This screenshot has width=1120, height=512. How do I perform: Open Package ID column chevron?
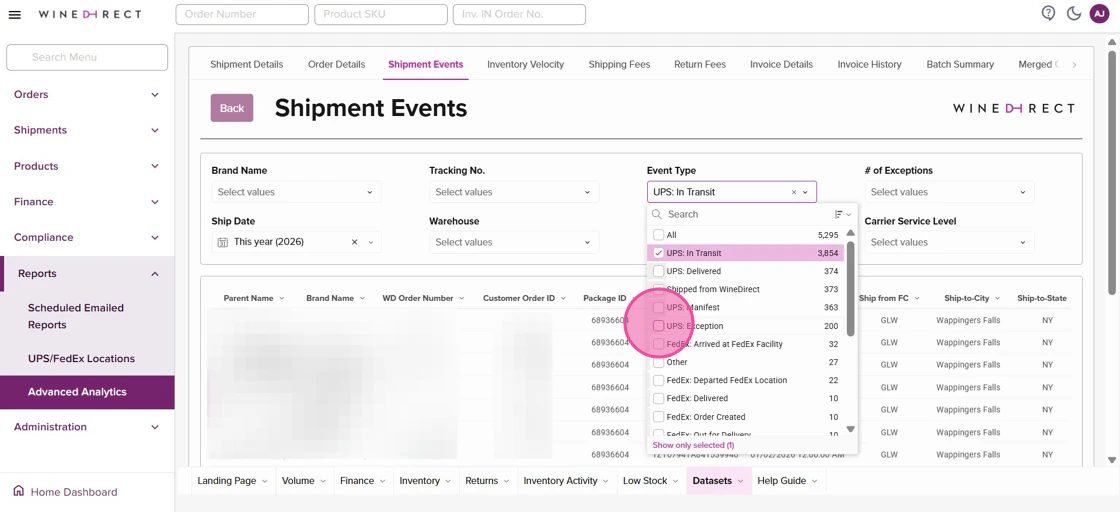(635, 298)
